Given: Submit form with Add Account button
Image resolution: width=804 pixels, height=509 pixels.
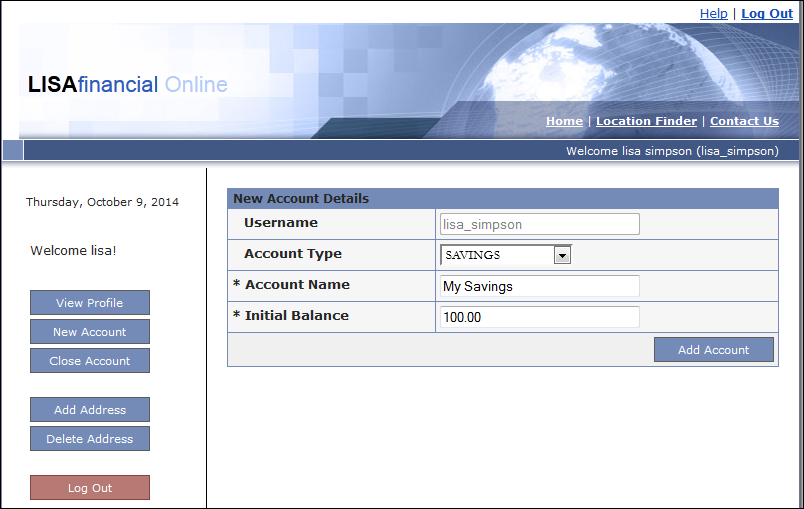Looking at the screenshot, I should pyautogui.click(x=713, y=350).
